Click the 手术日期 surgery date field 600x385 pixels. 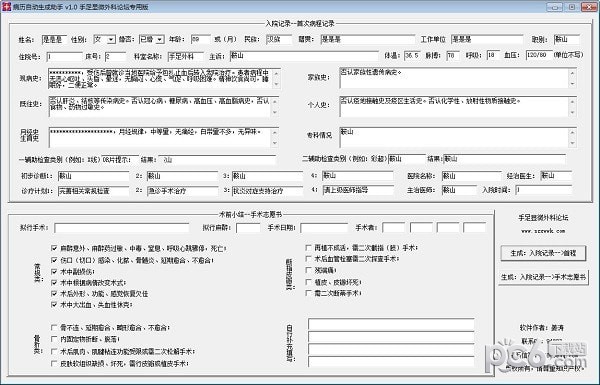[324, 228]
